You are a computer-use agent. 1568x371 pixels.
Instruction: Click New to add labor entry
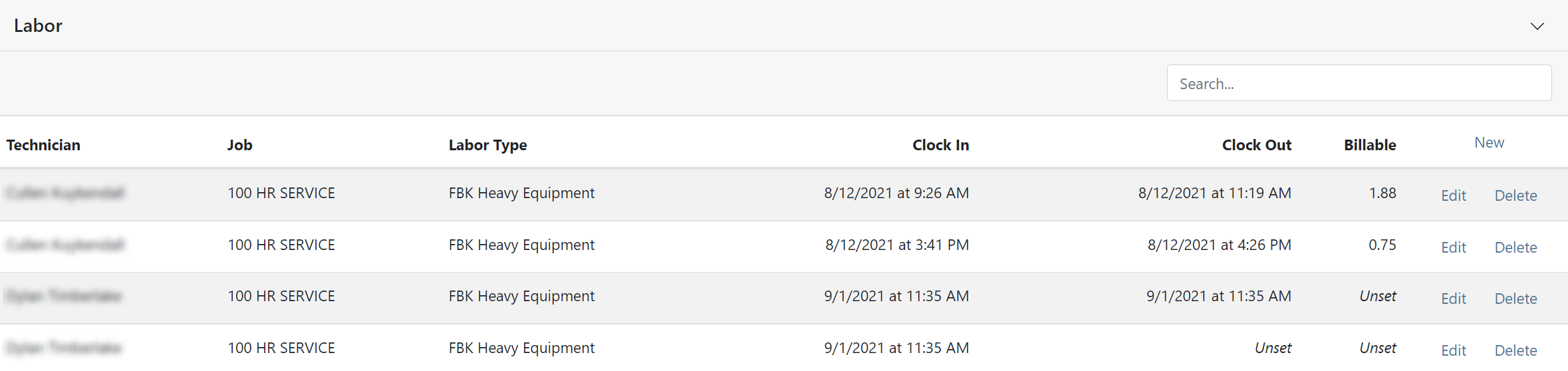(x=1489, y=143)
